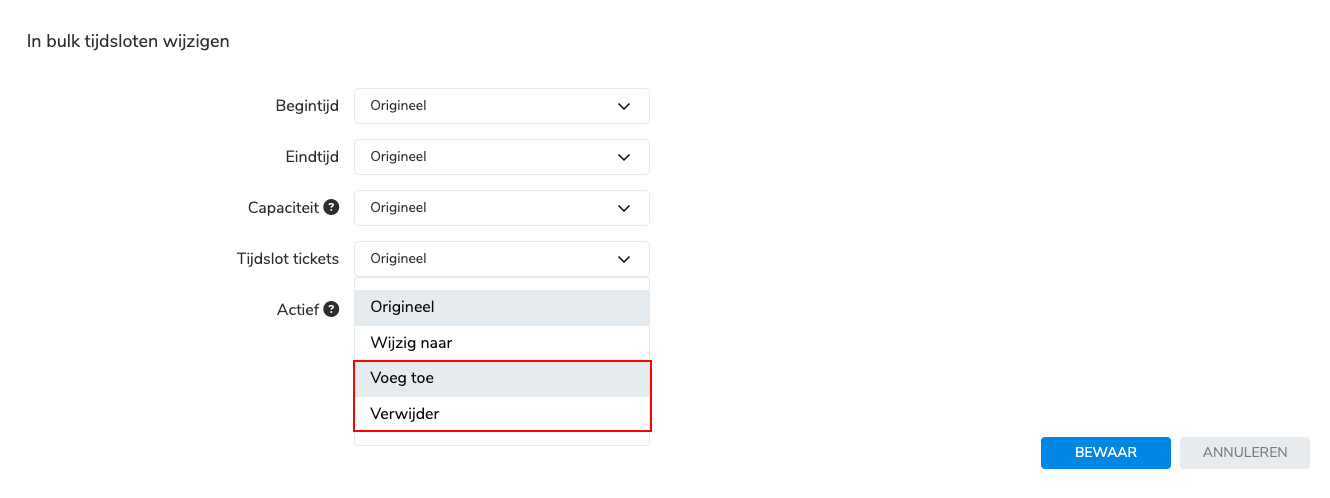The image size is (1330, 498).
Task: Cancel with the ANNULEREN button
Action: [x=1245, y=453]
